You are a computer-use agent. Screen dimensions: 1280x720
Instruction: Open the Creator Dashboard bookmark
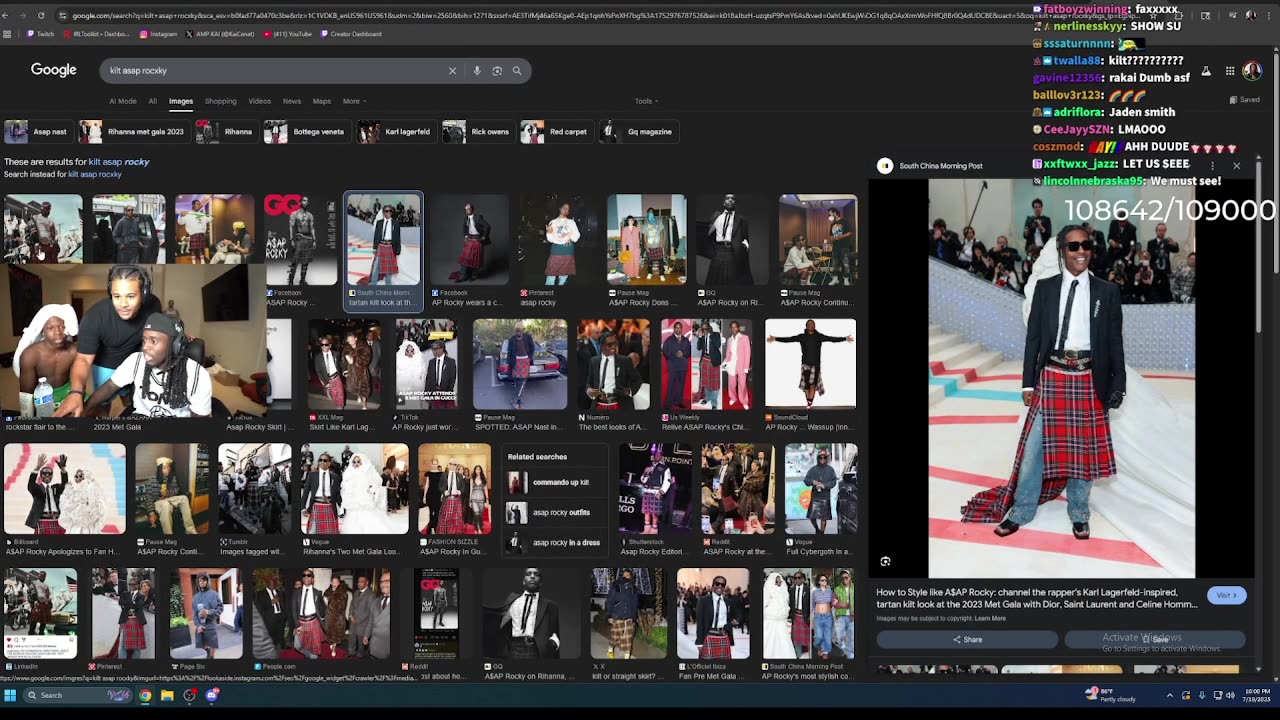pos(350,34)
